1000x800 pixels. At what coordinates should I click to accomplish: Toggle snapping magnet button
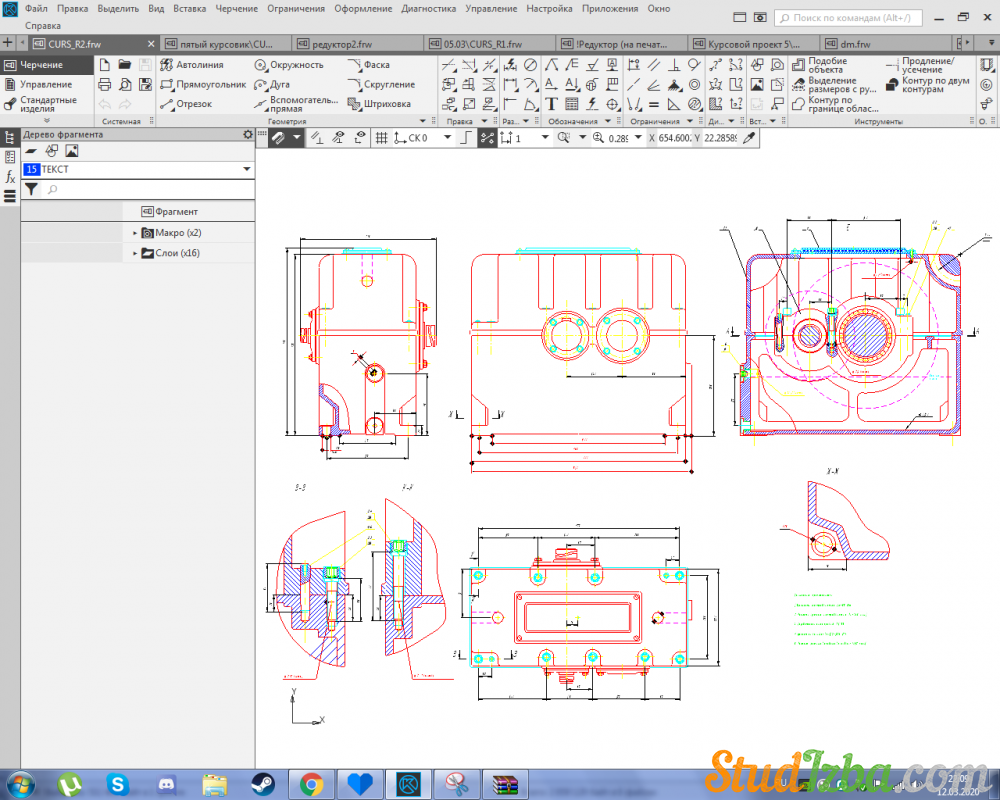pyautogui.click(x=279, y=138)
